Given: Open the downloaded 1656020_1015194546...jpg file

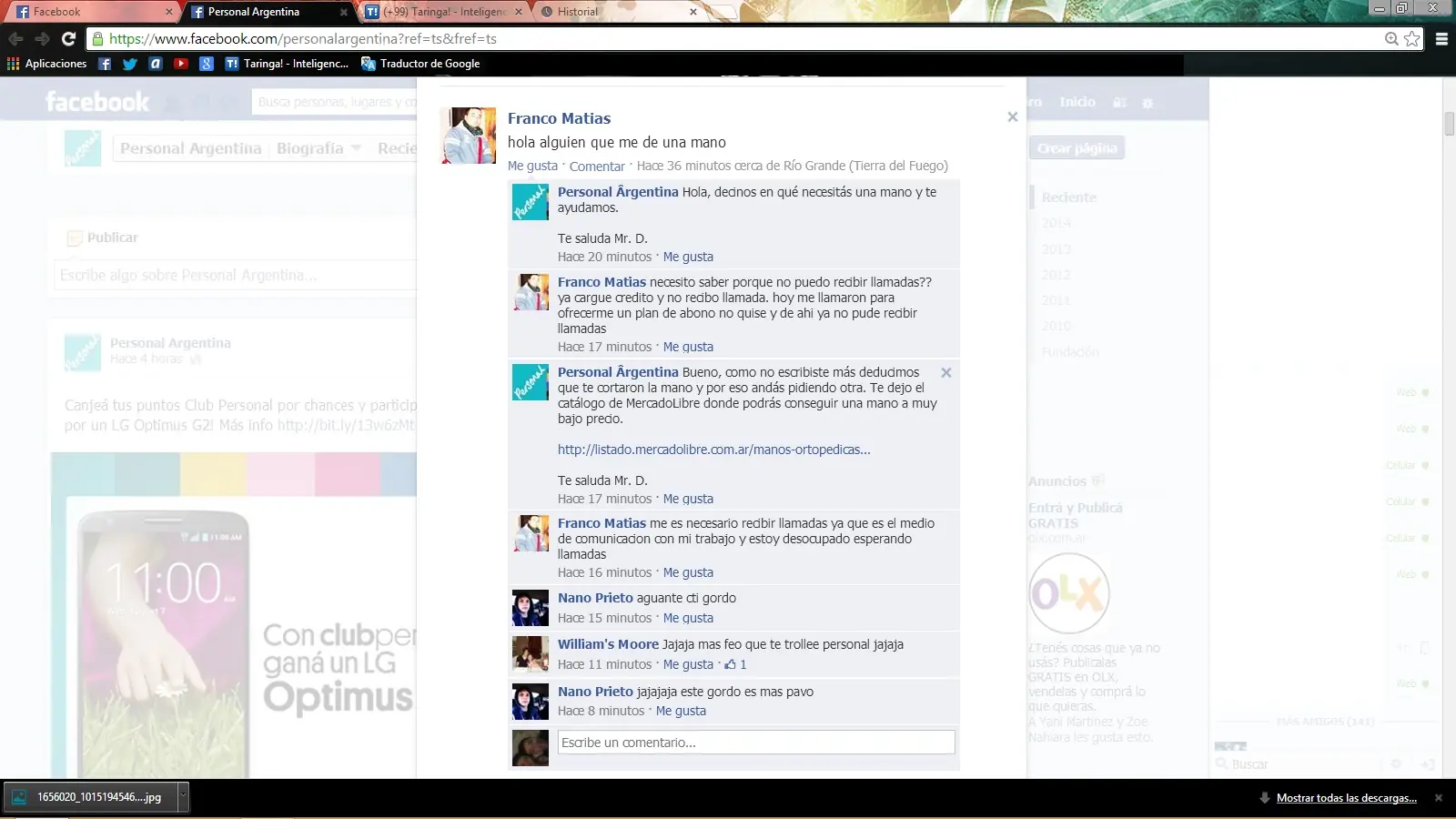Looking at the screenshot, I should tap(90, 796).
